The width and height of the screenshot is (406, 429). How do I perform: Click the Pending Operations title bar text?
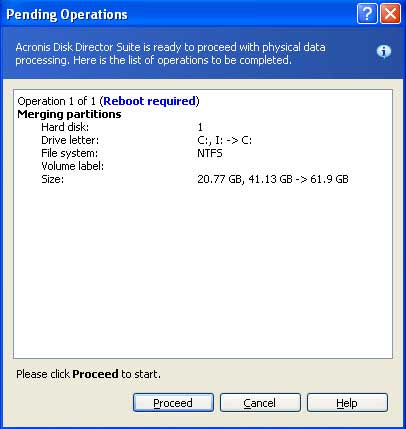point(67,15)
